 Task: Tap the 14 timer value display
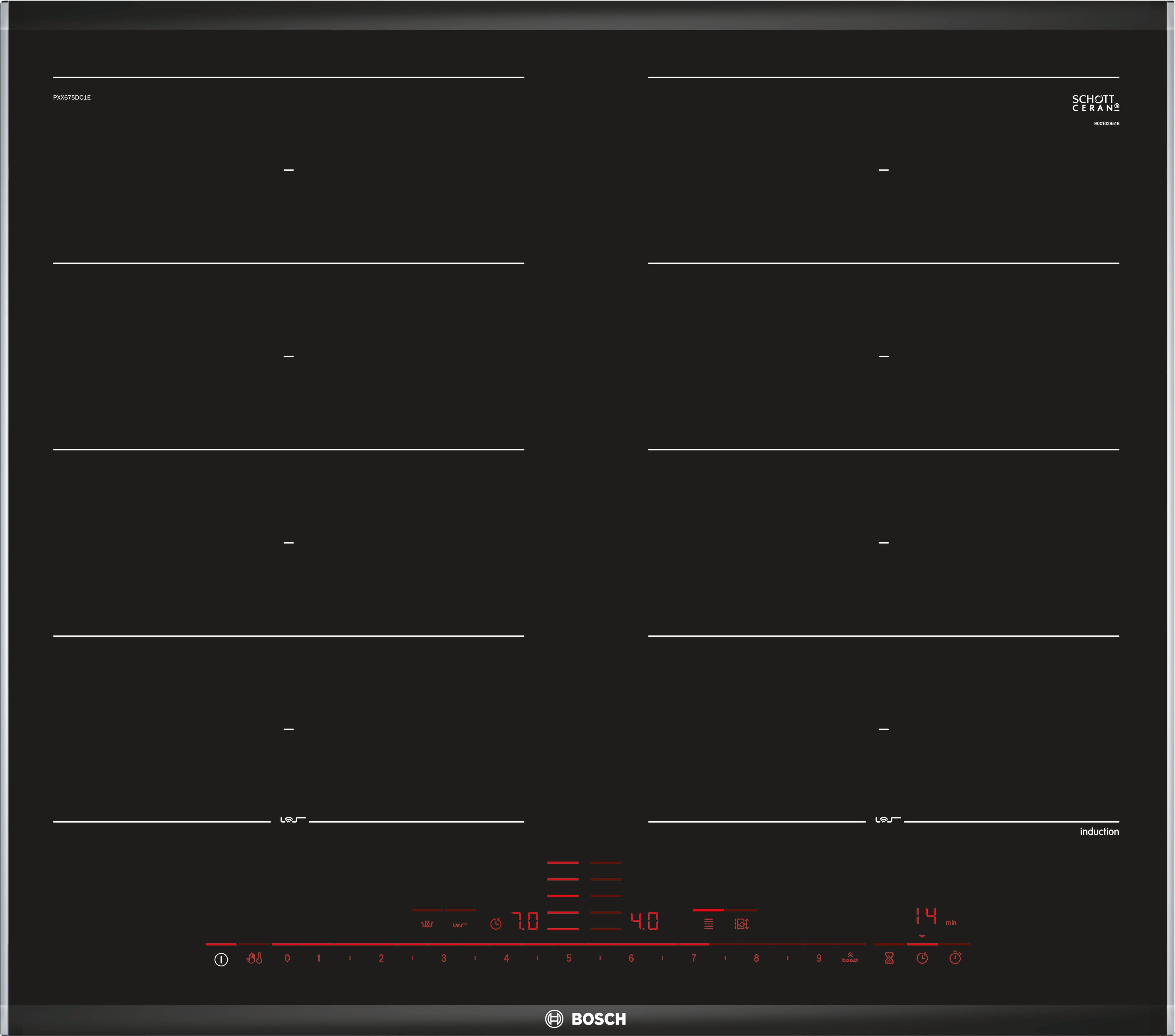coord(926,916)
